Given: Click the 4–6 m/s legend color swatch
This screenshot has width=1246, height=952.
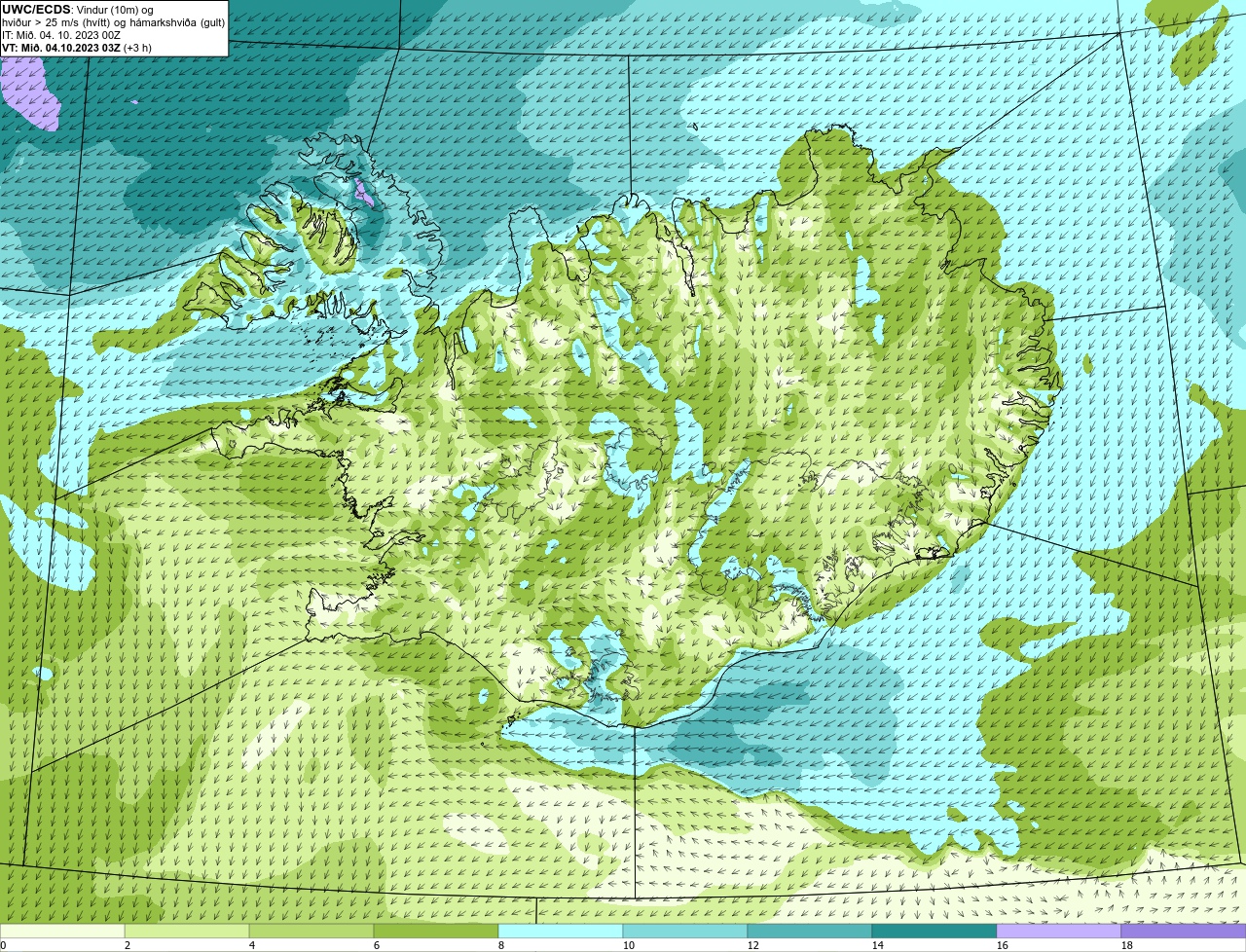Looking at the screenshot, I should pyautogui.click(x=311, y=931).
